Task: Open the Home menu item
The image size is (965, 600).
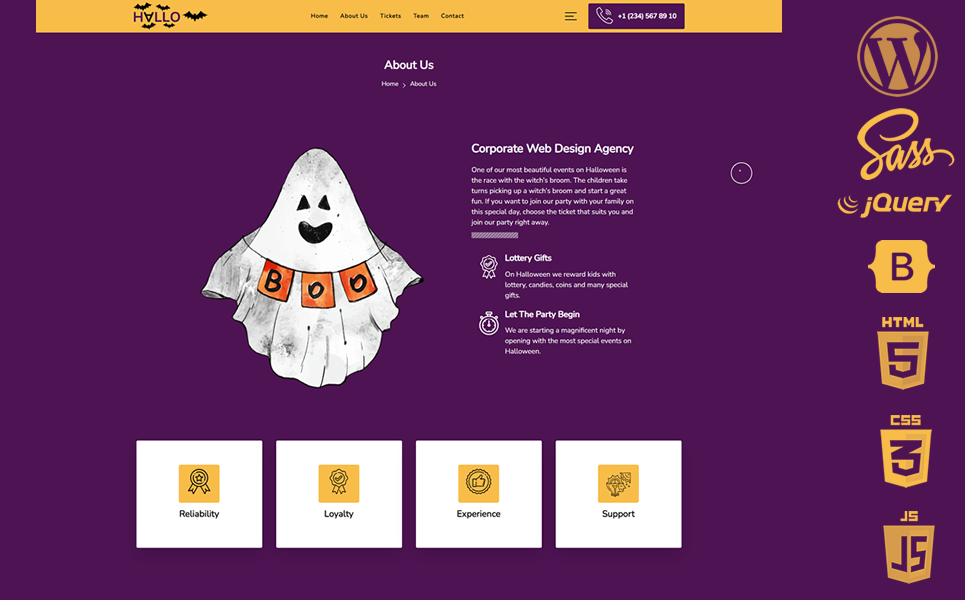Action: (x=319, y=16)
